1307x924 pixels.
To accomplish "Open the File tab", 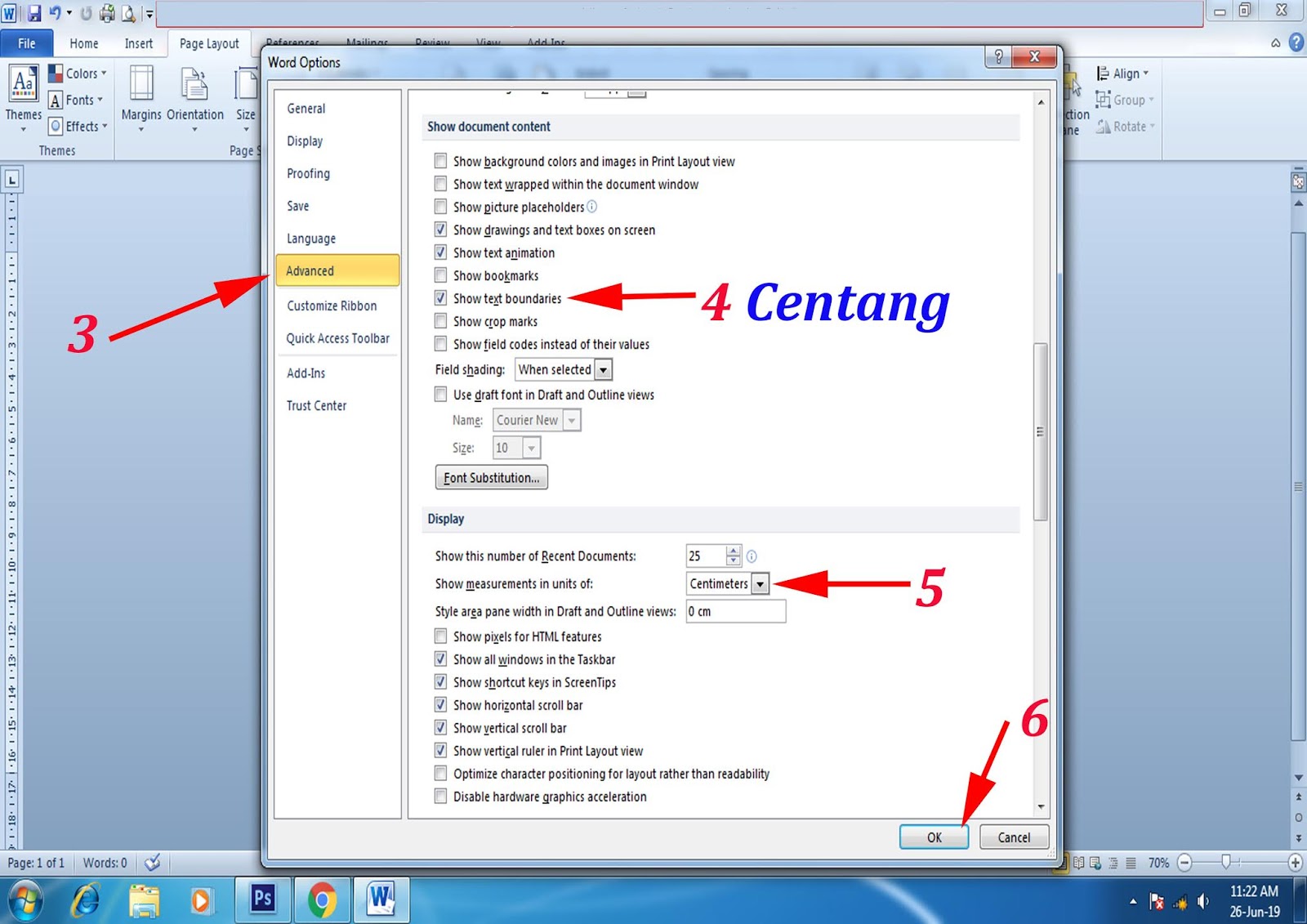I will click(x=27, y=43).
